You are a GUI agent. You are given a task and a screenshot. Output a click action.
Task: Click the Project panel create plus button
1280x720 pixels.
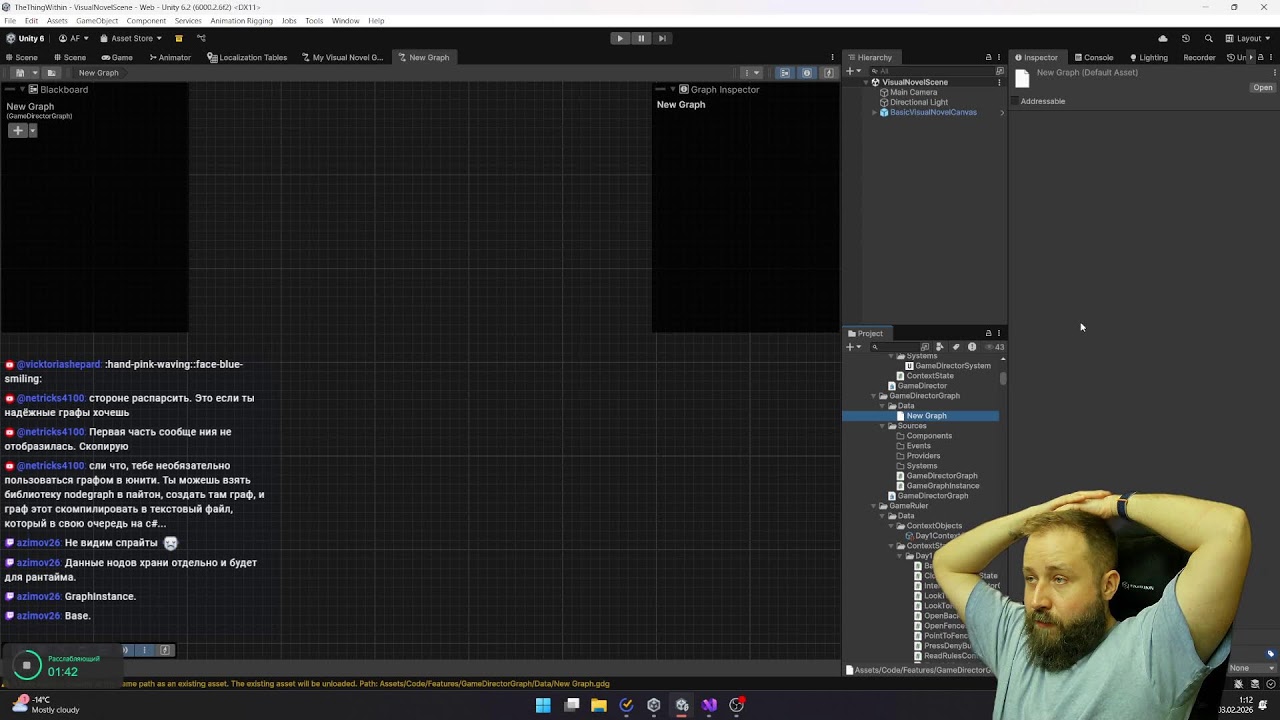tap(853, 347)
